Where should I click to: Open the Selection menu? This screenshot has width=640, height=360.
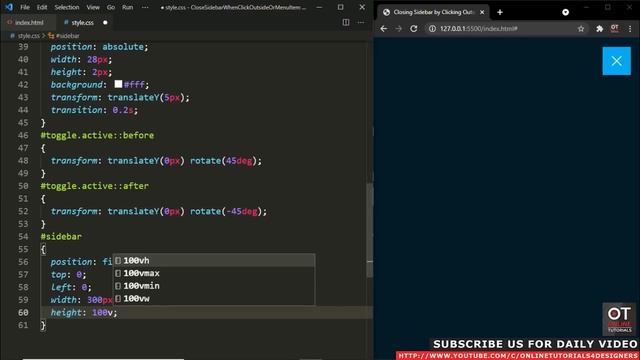pos(67,7)
